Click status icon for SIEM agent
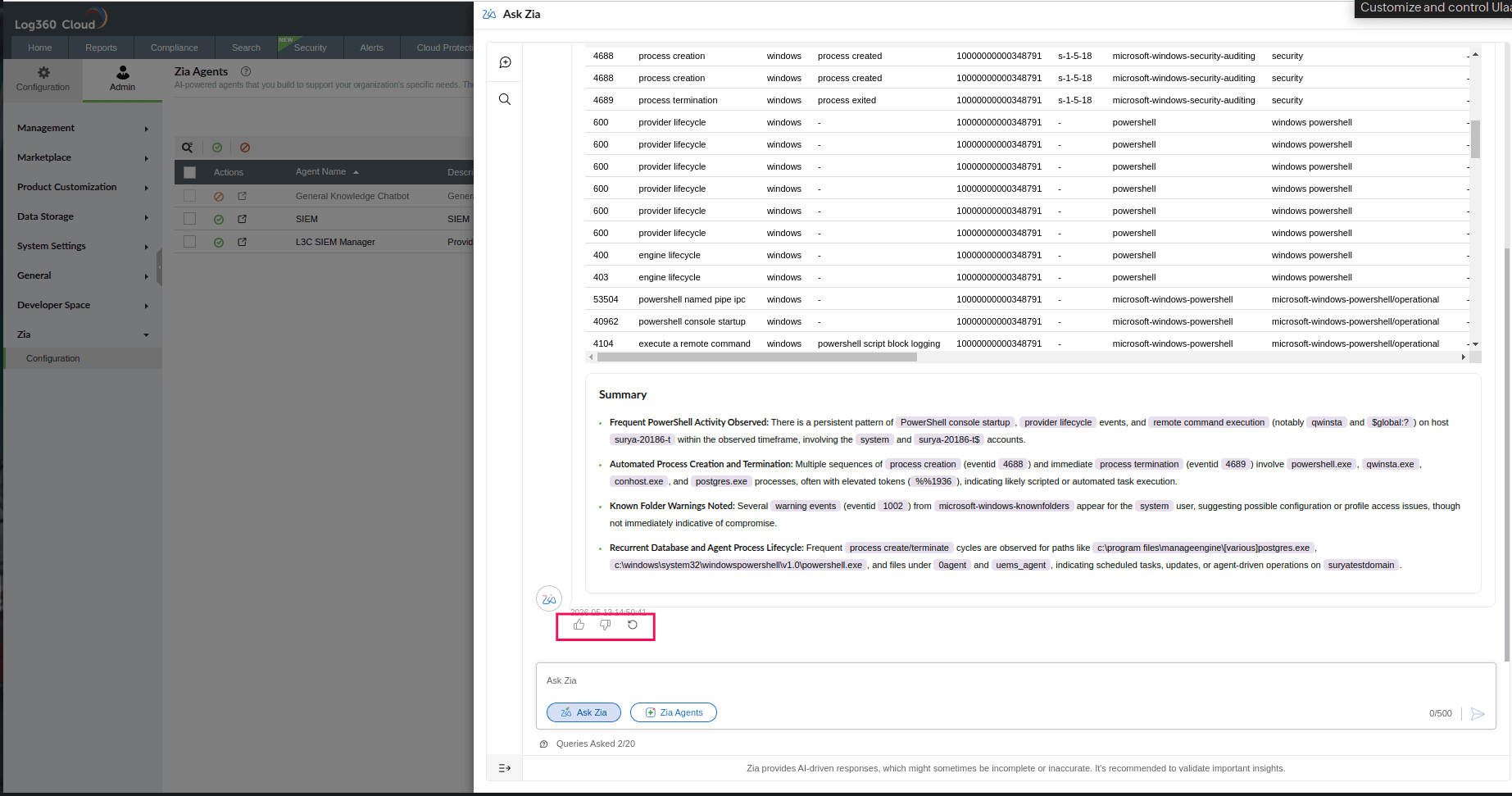Screen dimensions: 1512x796 click(x=219, y=220)
